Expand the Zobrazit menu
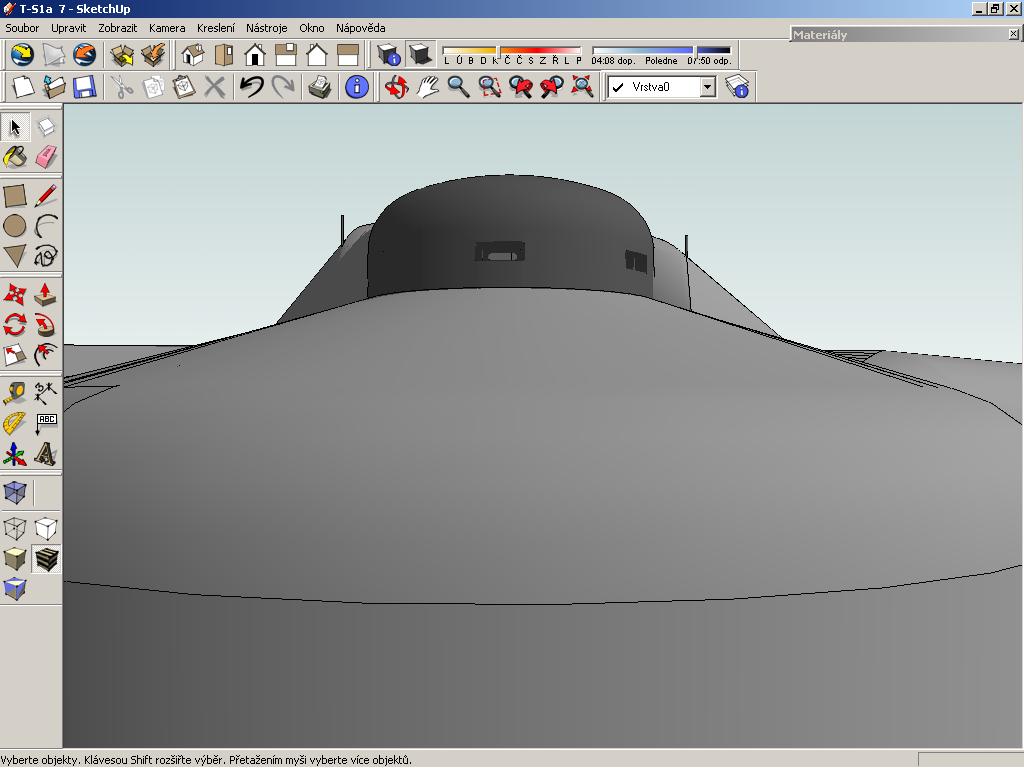Viewport: 1024px width, 768px height. click(x=118, y=28)
